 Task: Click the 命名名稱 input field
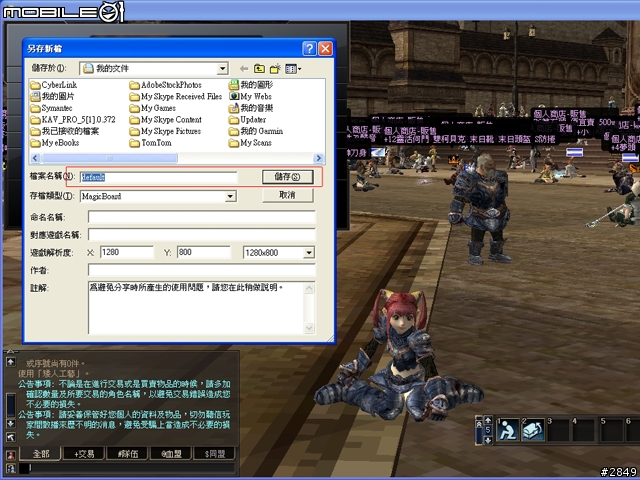coord(202,217)
